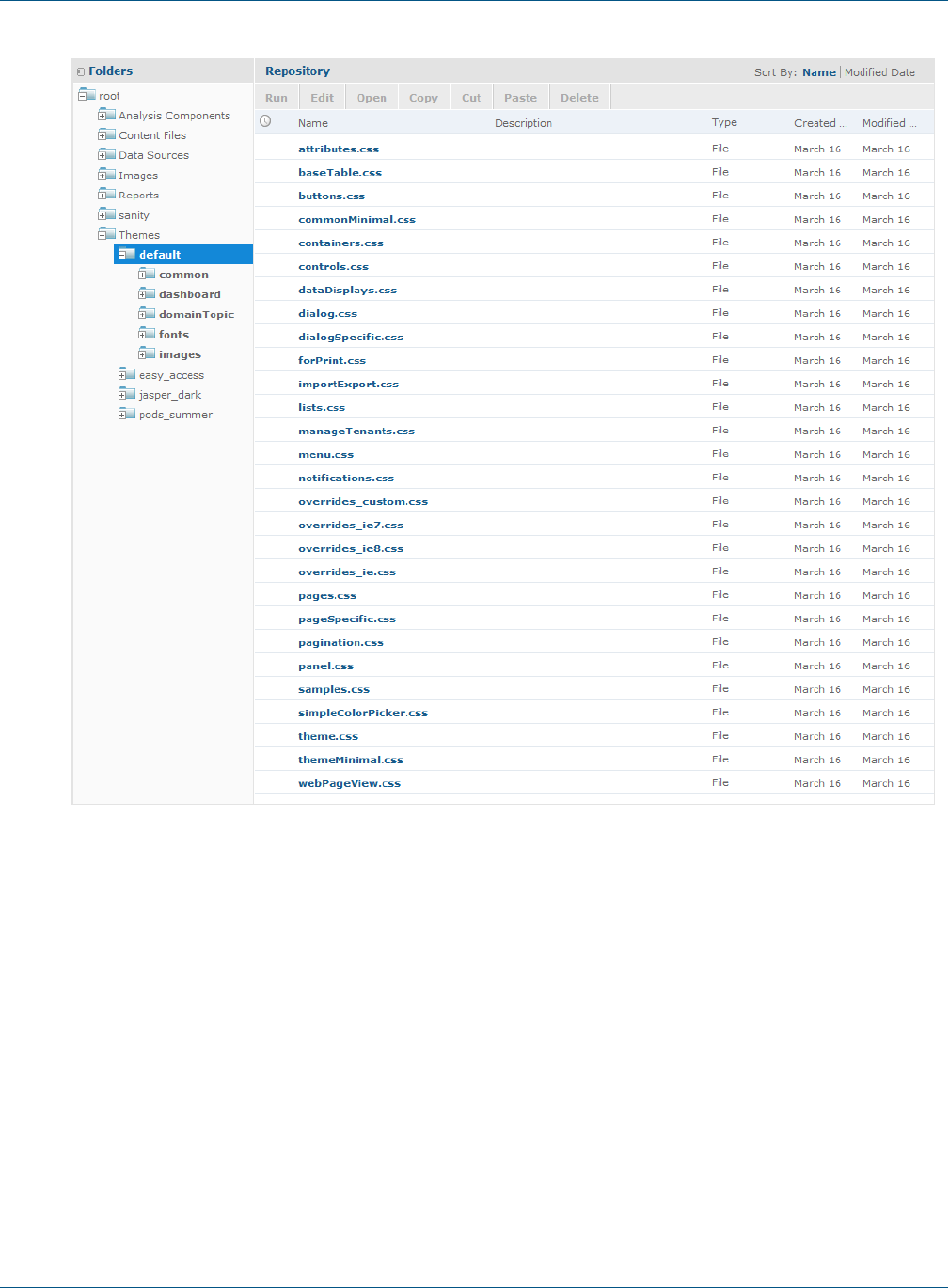Open buttons.css file
The width and height of the screenshot is (949, 1288).
point(331,196)
